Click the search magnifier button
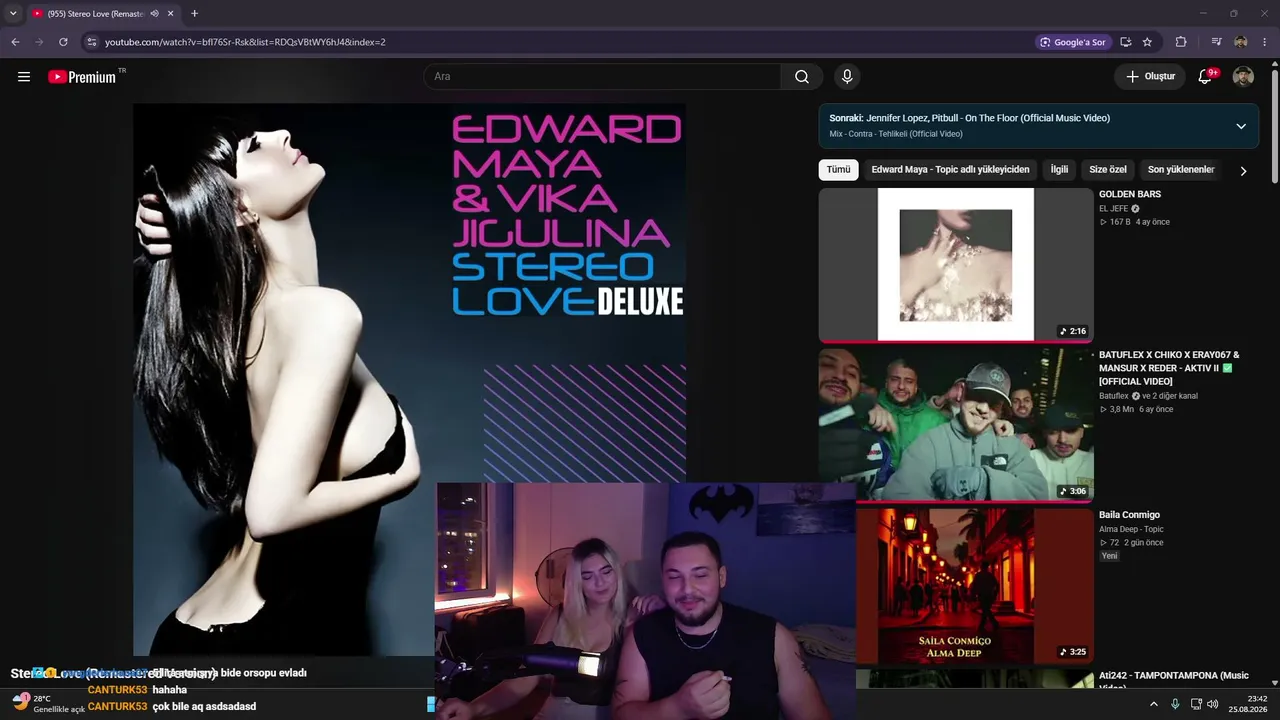 pyautogui.click(x=802, y=77)
